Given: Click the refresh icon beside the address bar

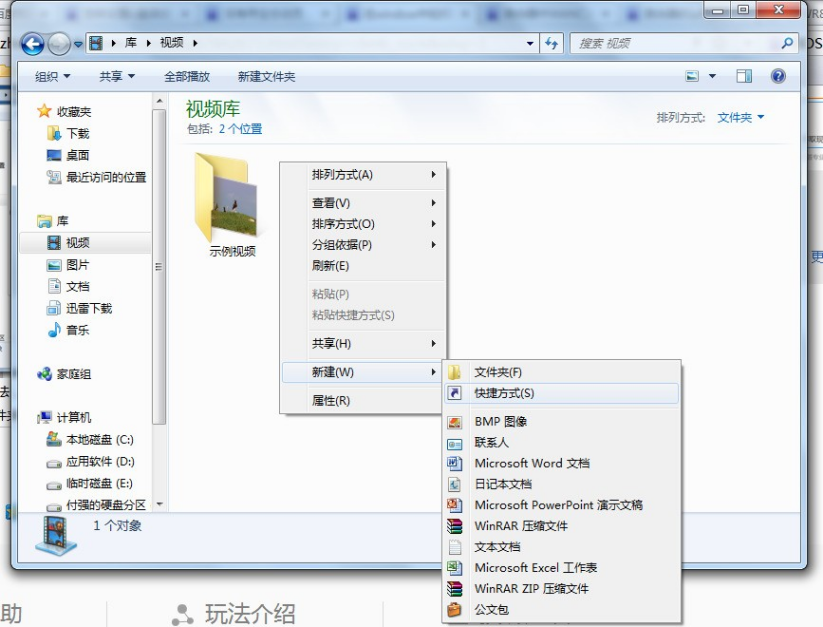Looking at the screenshot, I should [552, 43].
